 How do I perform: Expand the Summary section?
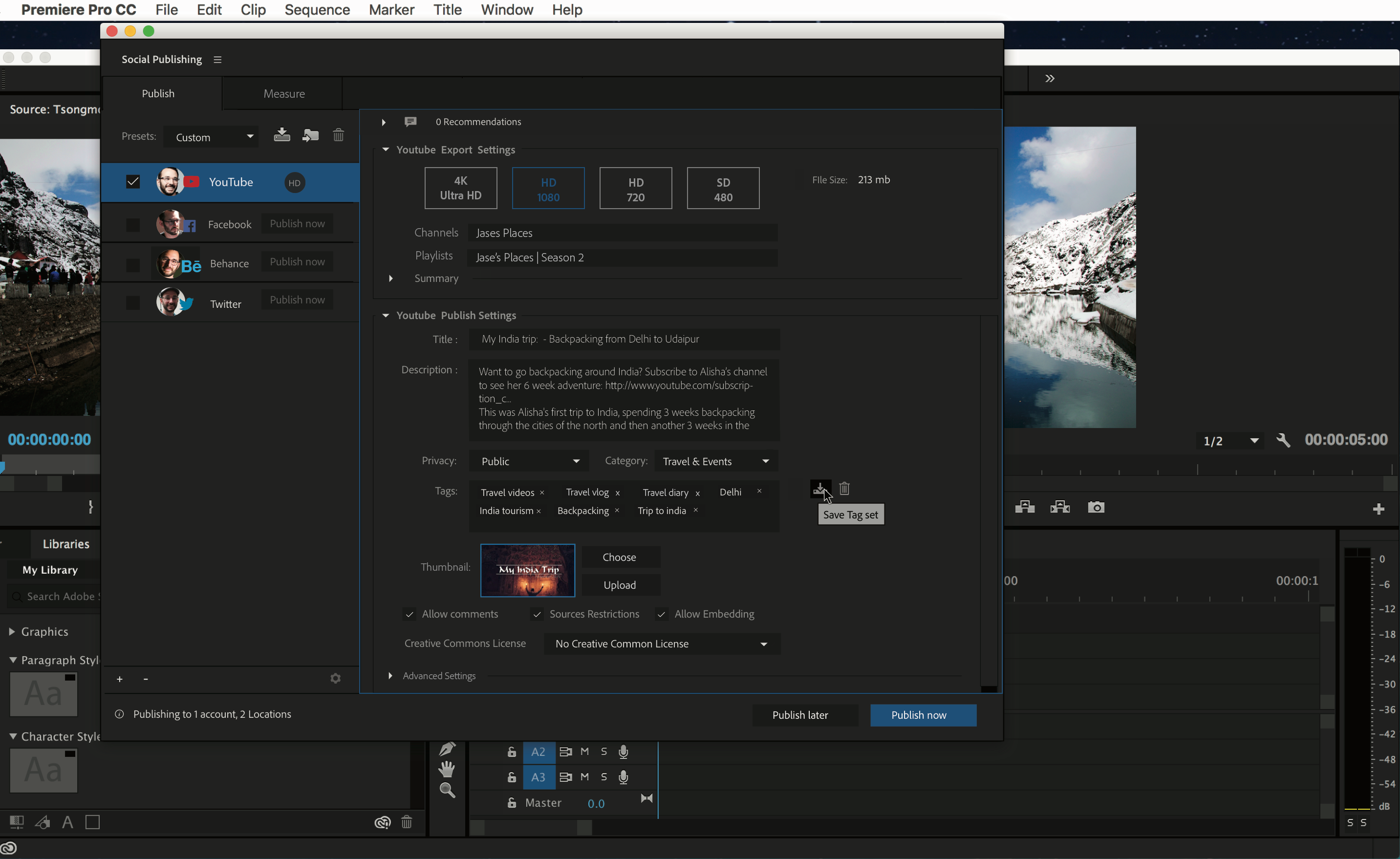[x=391, y=279]
